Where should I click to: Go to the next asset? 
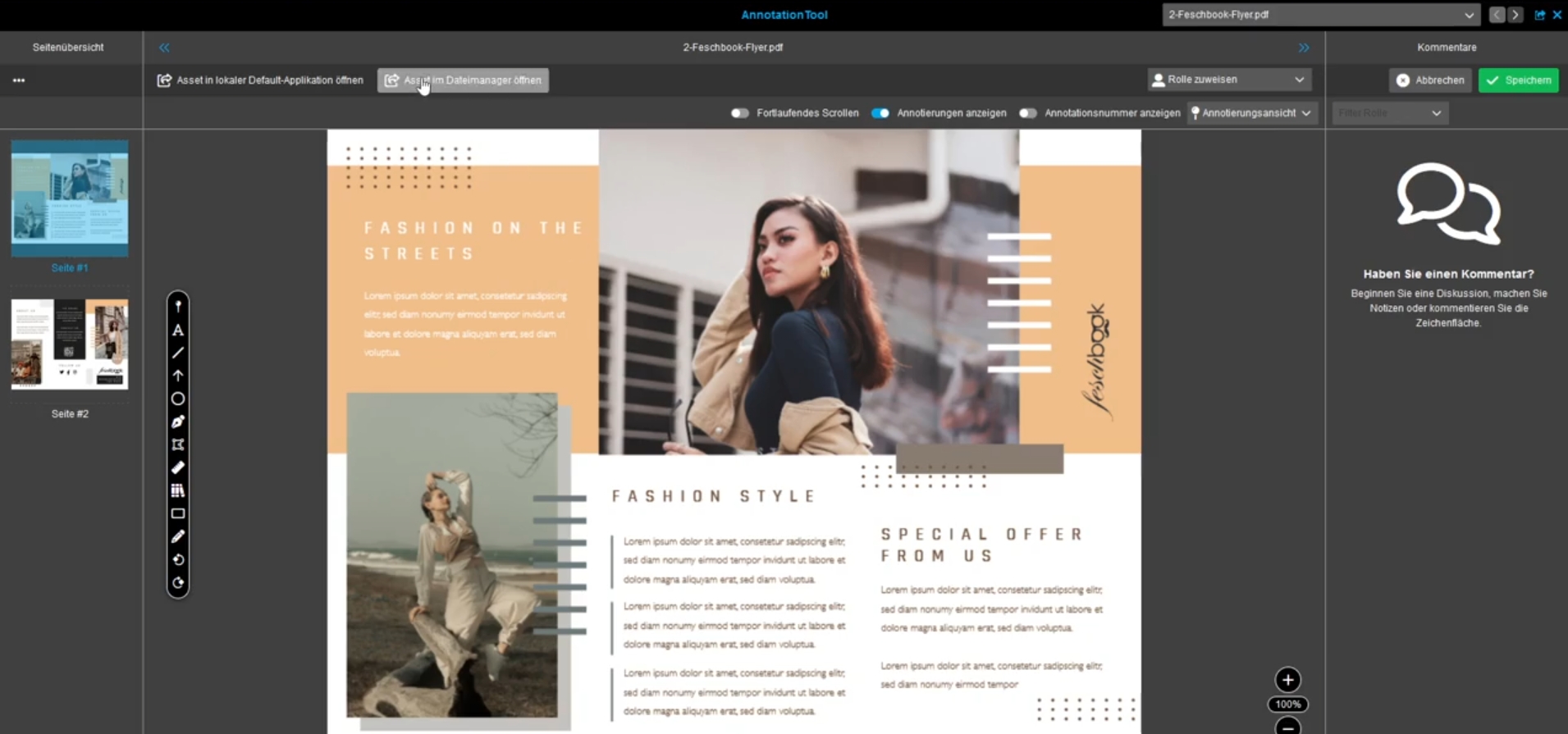click(x=1515, y=15)
